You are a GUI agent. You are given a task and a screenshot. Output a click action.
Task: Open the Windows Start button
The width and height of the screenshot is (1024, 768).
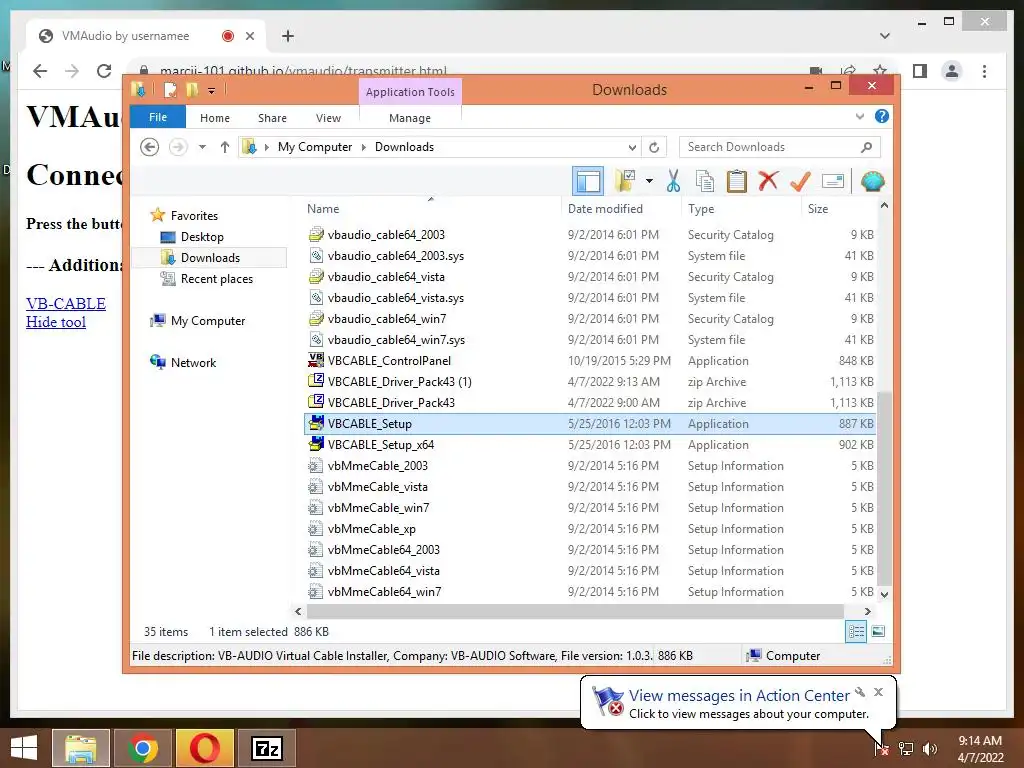24,748
